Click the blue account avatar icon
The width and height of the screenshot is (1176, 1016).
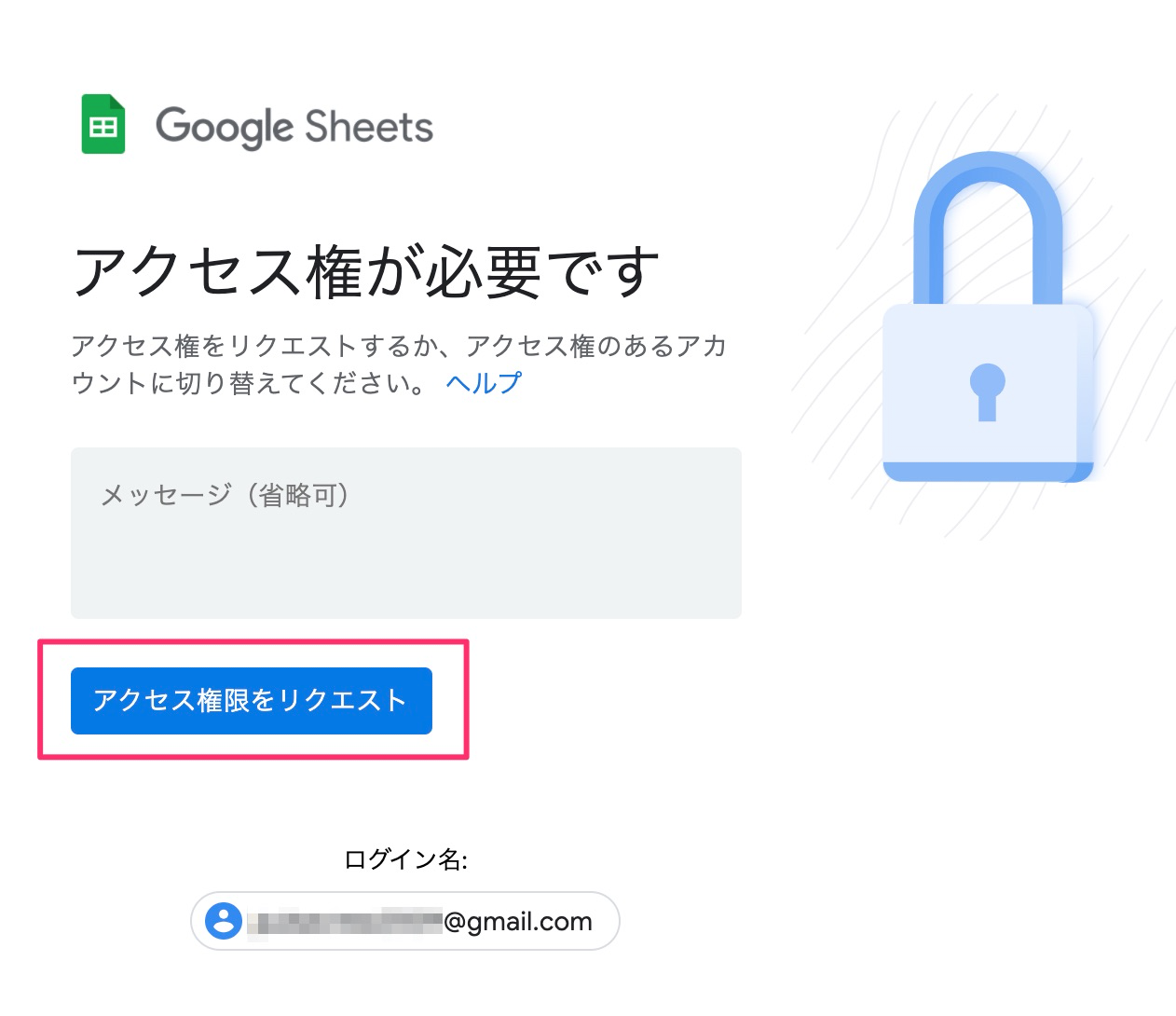223,921
